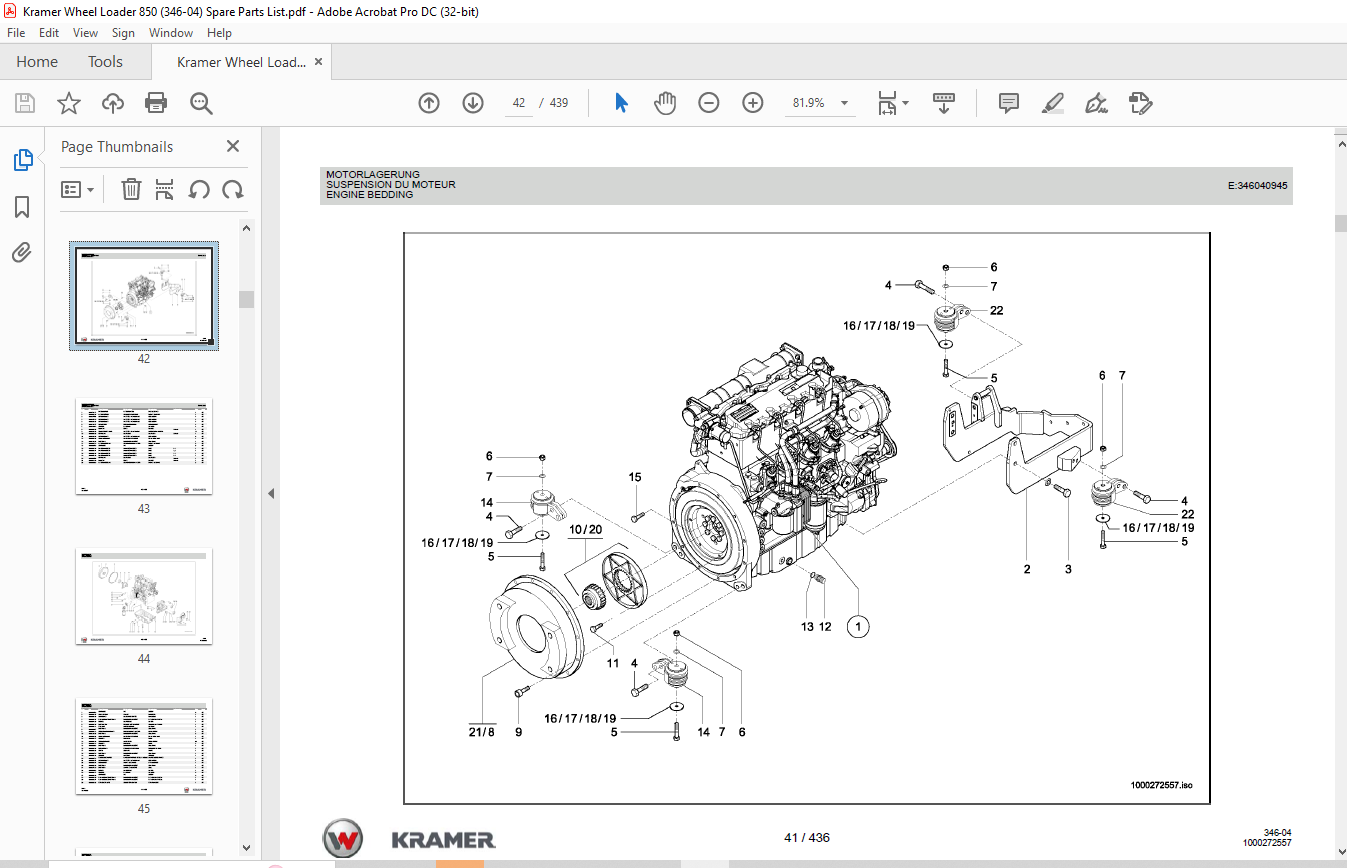The width and height of the screenshot is (1347, 868).
Task: Open the sign document tool
Action: 1096,103
